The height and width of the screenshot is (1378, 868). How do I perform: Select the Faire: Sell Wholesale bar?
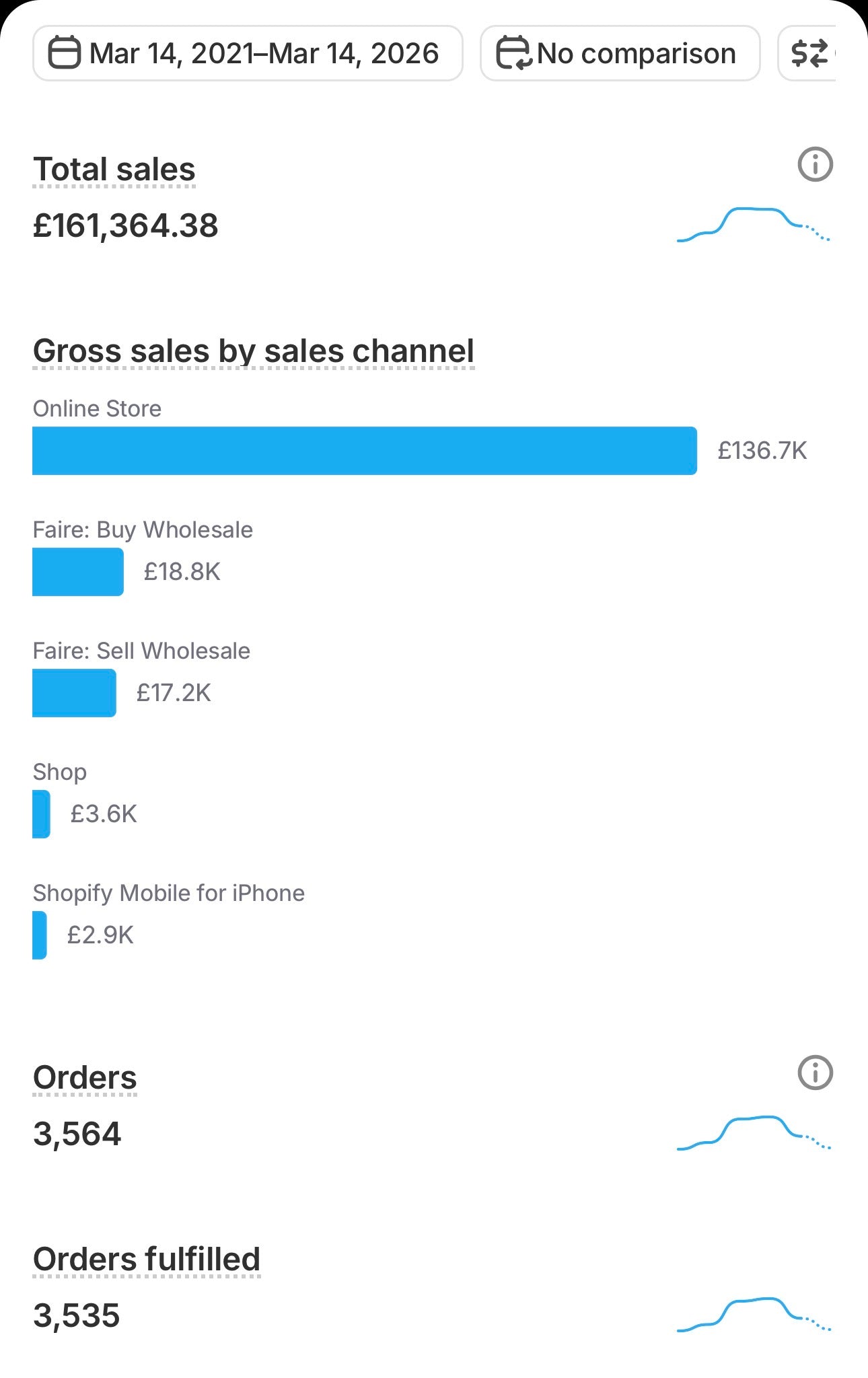pos(74,693)
